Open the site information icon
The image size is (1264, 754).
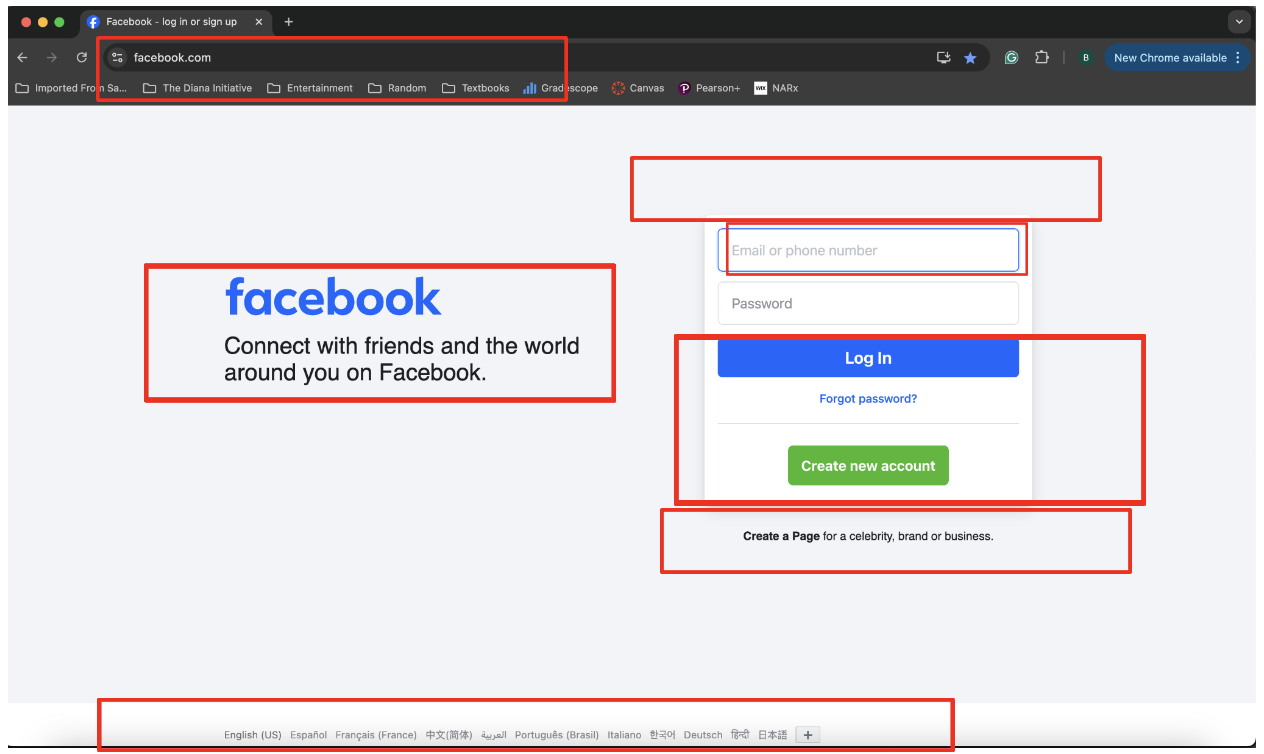pyautogui.click(x=118, y=58)
